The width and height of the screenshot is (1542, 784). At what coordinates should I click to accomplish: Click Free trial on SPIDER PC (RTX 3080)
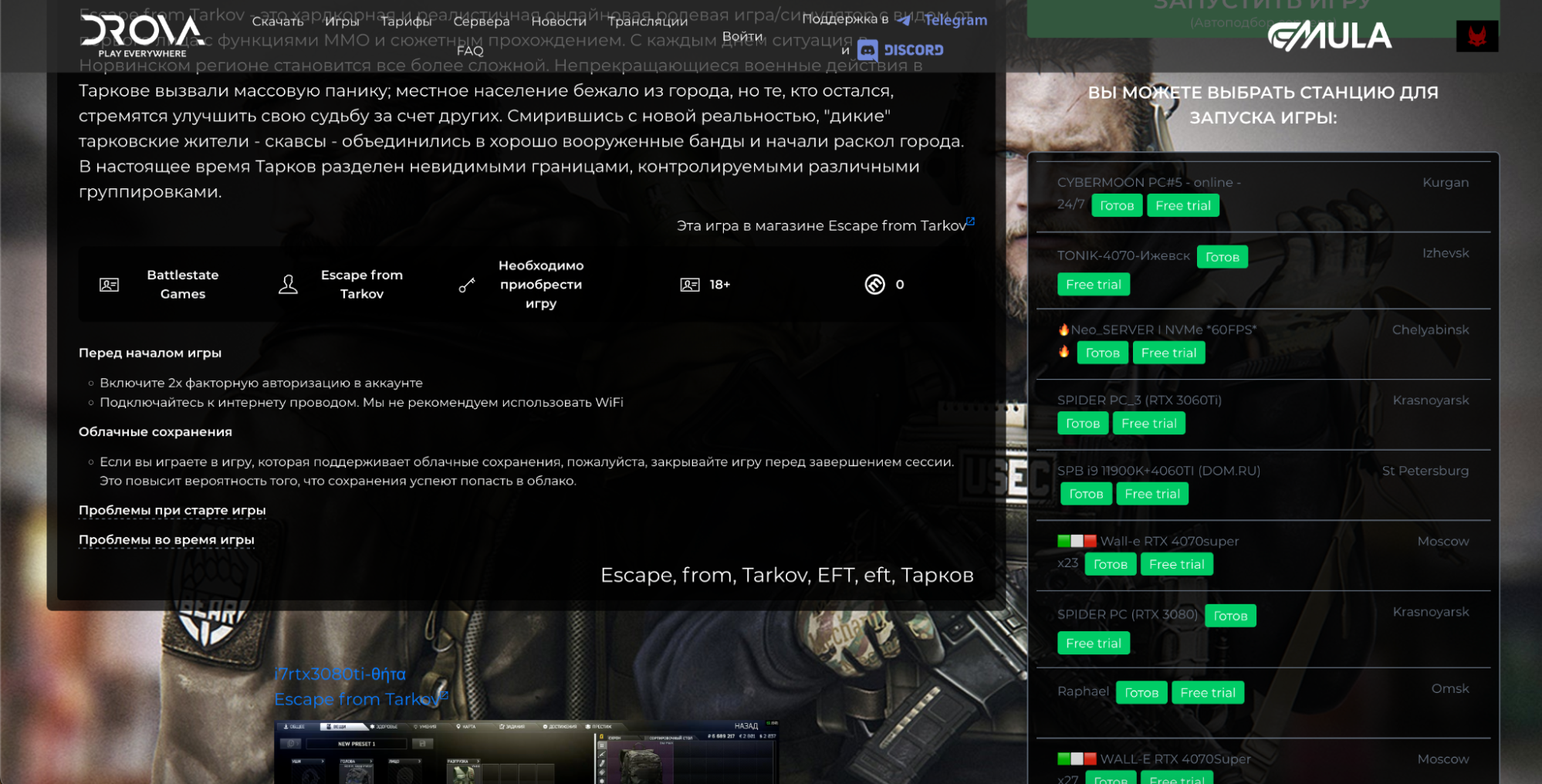[x=1094, y=644]
